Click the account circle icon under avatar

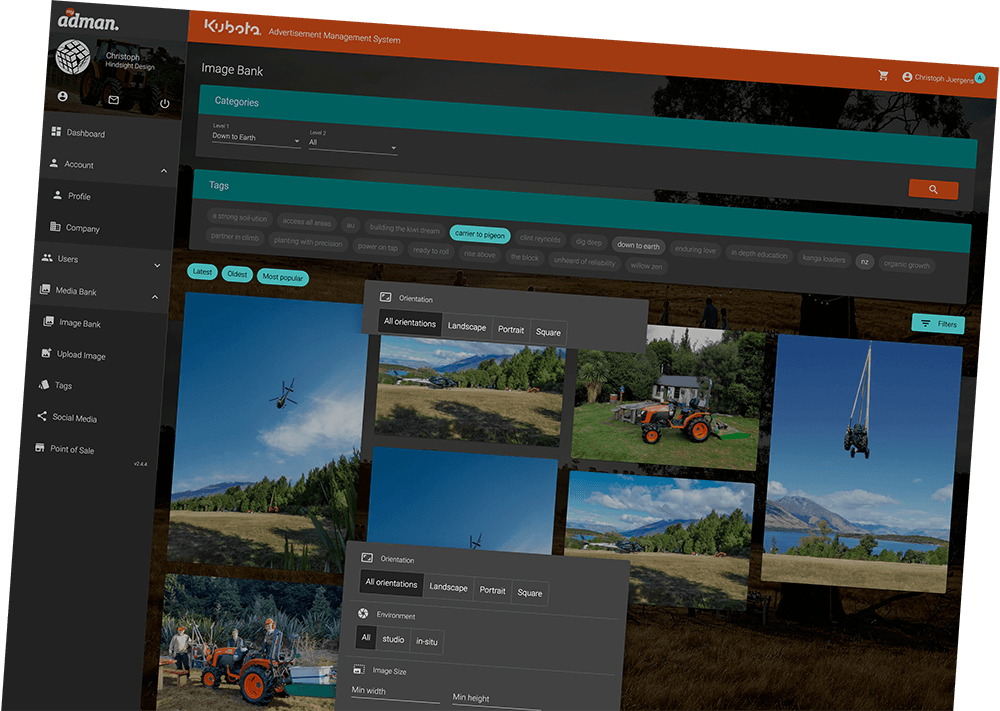tap(63, 96)
